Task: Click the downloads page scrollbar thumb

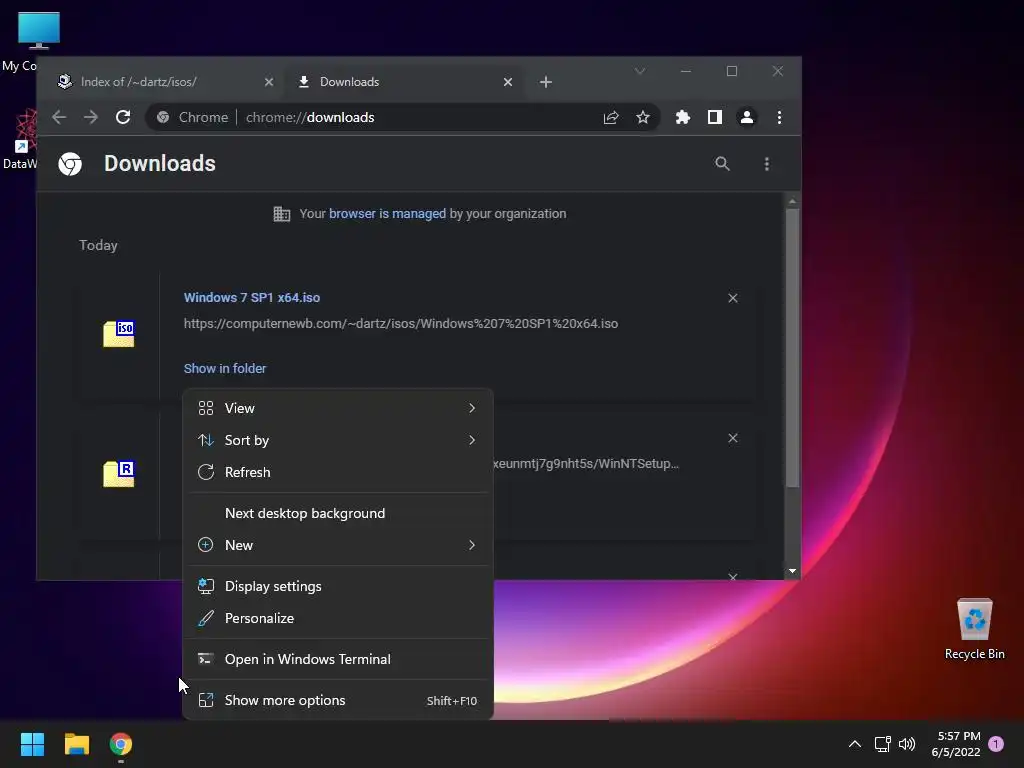Action: [x=792, y=347]
